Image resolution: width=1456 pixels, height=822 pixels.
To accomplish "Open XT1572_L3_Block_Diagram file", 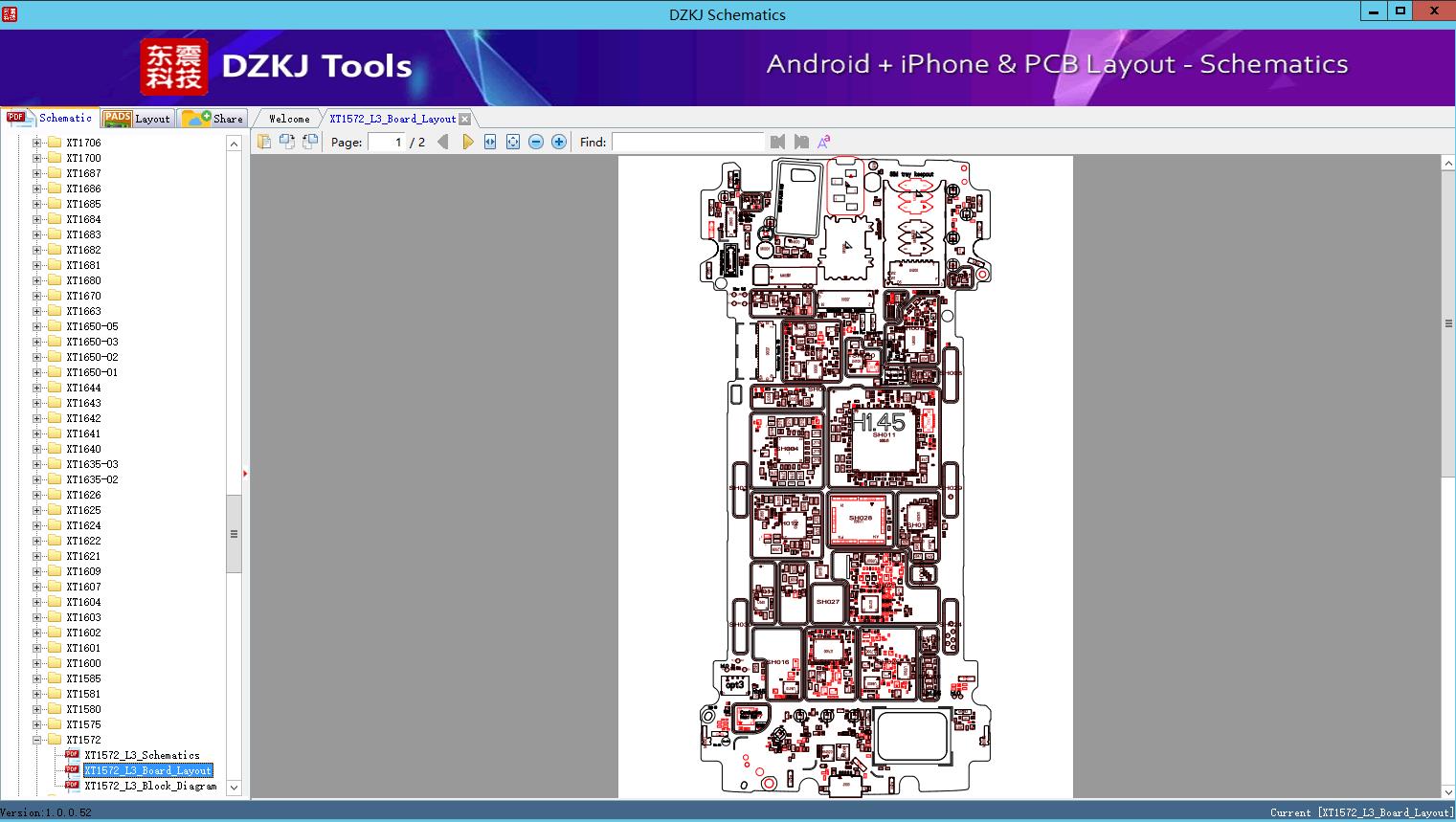I will pyautogui.click(x=150, y=786).
